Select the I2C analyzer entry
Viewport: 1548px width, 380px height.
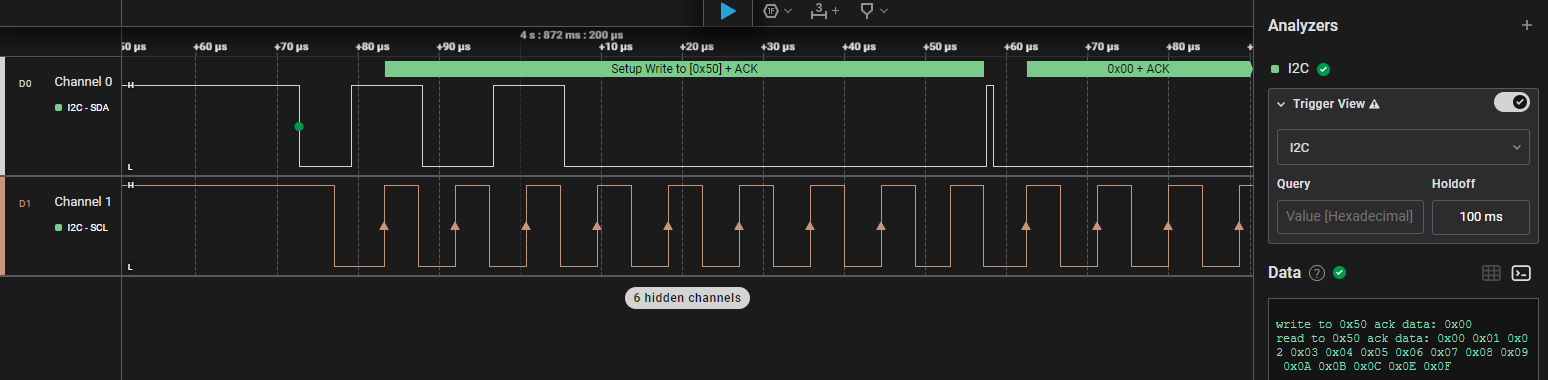[1299, 69]
